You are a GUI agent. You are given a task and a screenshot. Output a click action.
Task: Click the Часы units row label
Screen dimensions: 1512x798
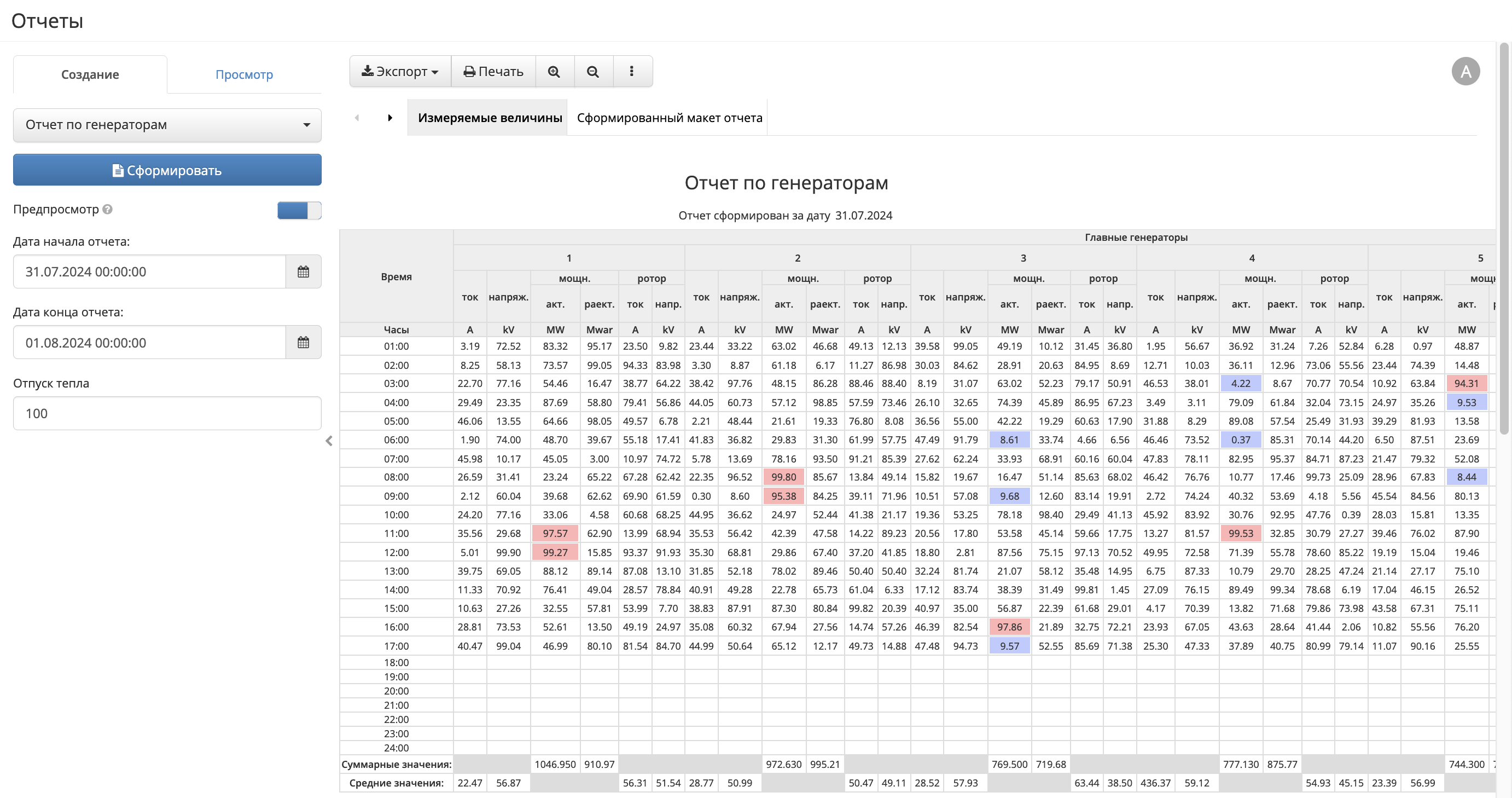pyautogui.click(x=396, y=330)
